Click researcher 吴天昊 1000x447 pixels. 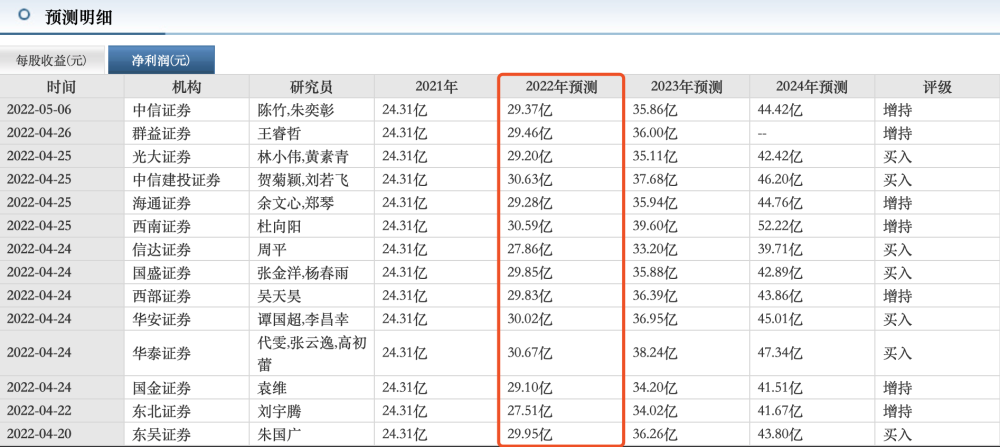click(x=278, y=296)
